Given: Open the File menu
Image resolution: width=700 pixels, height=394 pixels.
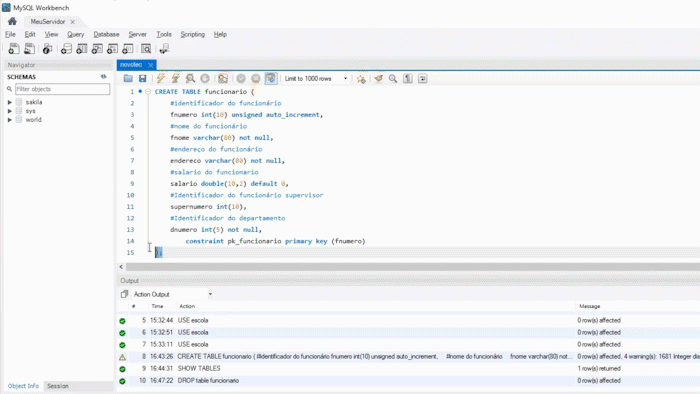Looking at the screenshot, I should [x=10, y=34].
